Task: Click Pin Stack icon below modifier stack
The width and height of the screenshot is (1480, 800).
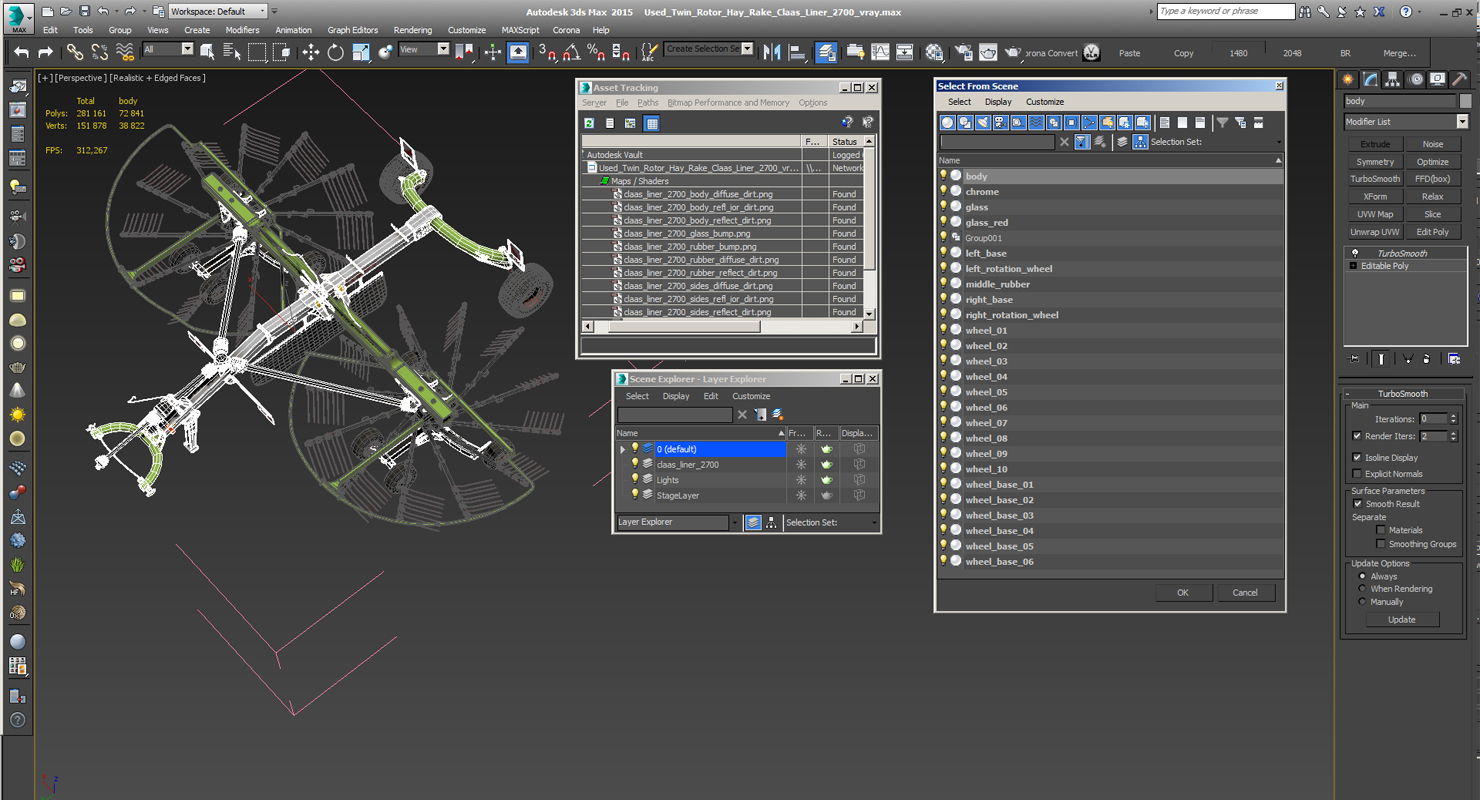Action: [x=1355, y=358]
